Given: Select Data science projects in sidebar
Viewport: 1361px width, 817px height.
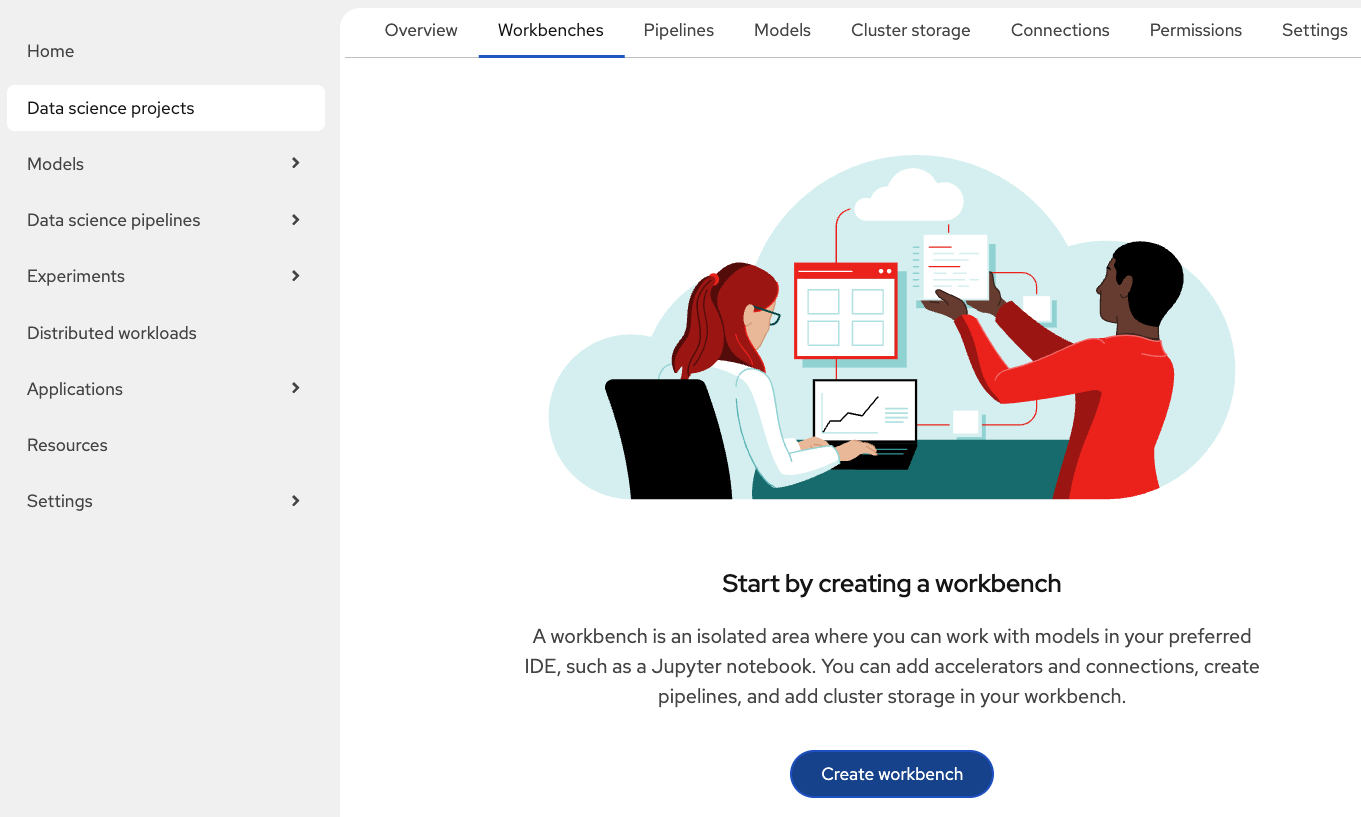Looking at the screenshot, I should [x=111, y=108].
